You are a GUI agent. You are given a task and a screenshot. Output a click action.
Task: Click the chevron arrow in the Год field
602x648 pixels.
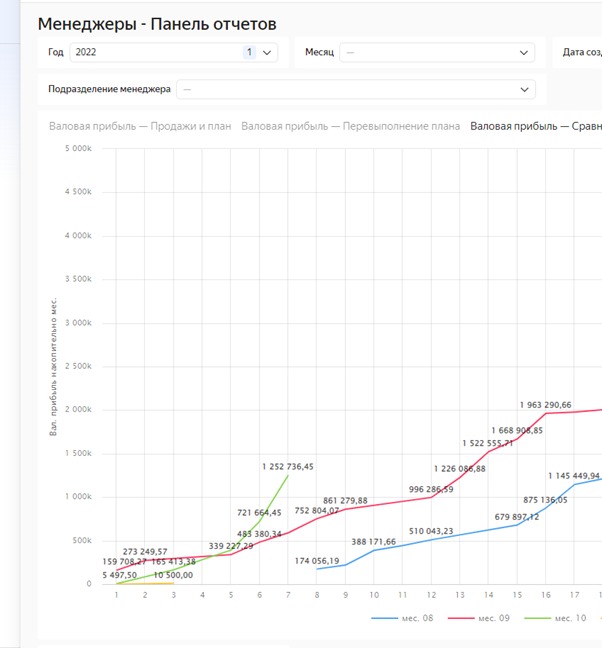tap(267, 53)
